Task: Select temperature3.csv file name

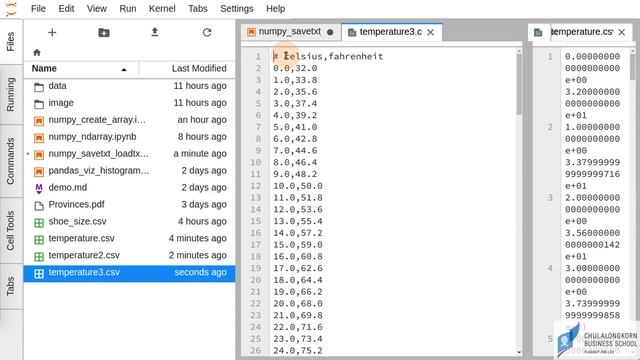Action: click(84, 272)
